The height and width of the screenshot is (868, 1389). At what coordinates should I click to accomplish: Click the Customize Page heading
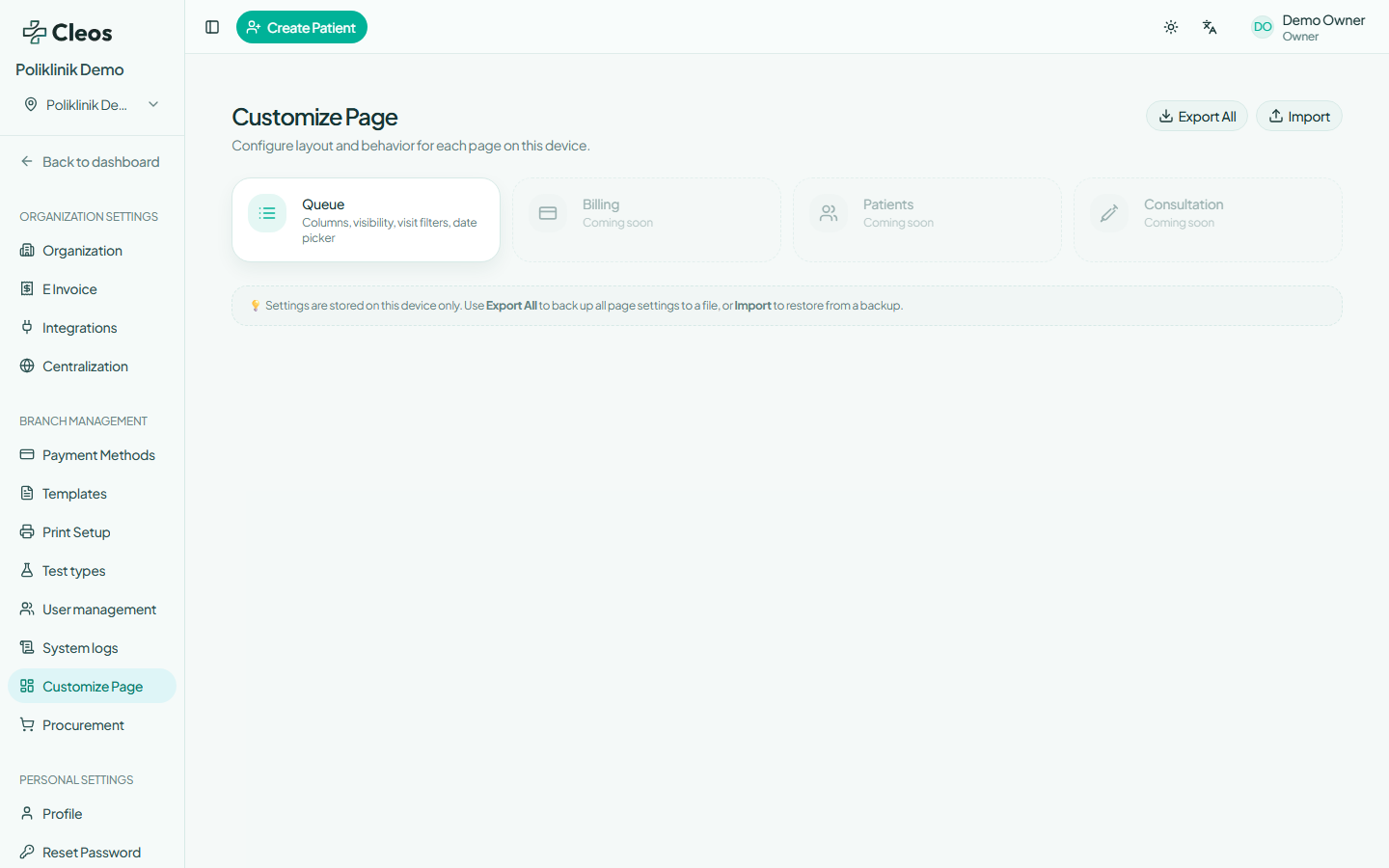pos(314,117)
